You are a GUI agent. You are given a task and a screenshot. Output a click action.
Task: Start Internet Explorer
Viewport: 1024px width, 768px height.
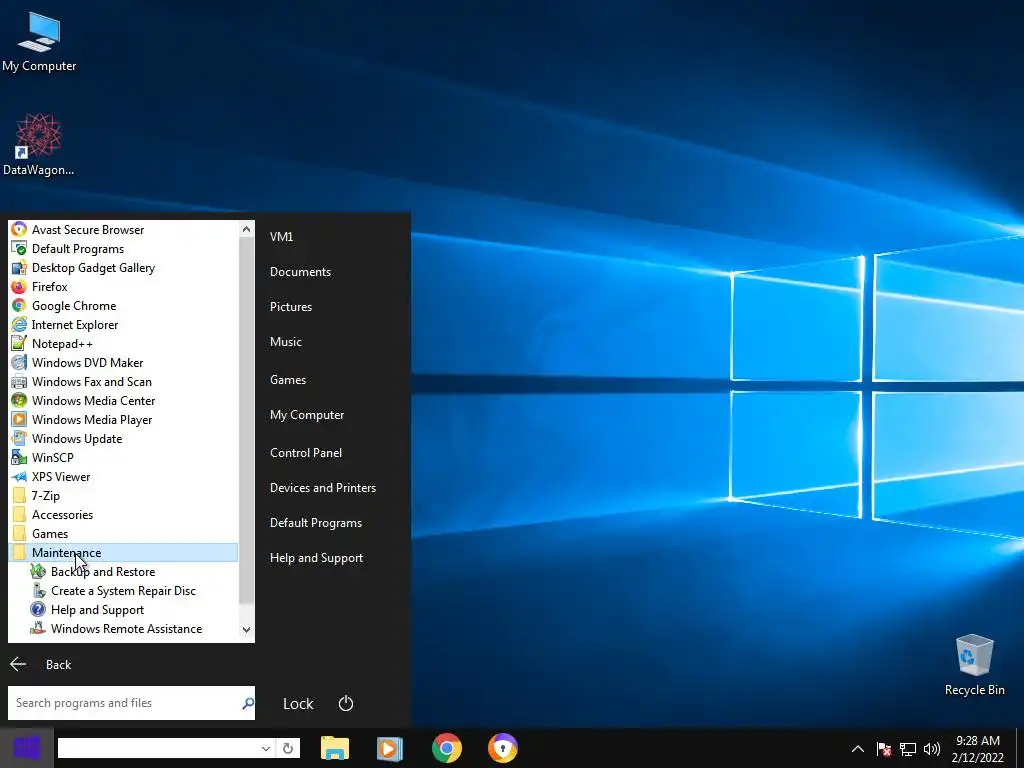tap(123, 325)
